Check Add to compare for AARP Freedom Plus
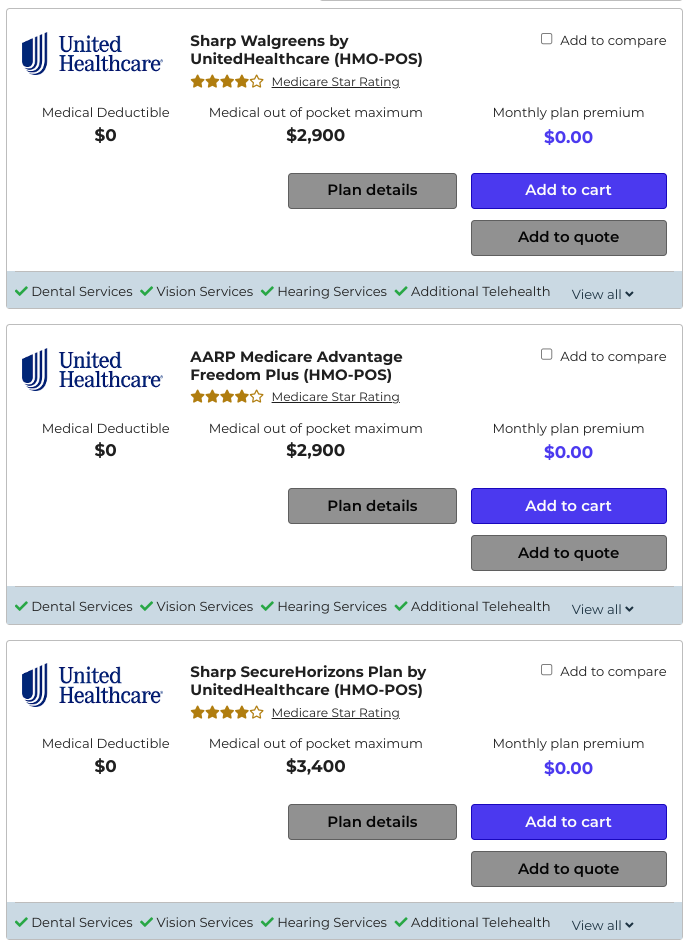The width and height of the screenshot is (686, 948). point(546,354)
